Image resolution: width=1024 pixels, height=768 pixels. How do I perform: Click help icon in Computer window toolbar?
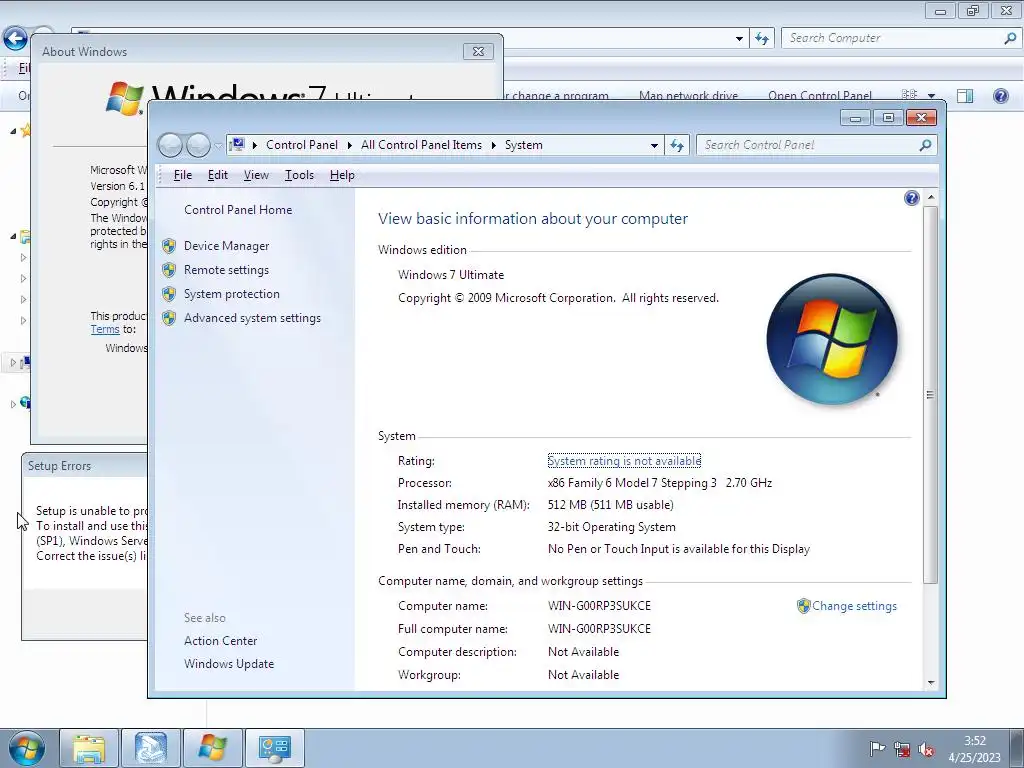click(1000, 96)
